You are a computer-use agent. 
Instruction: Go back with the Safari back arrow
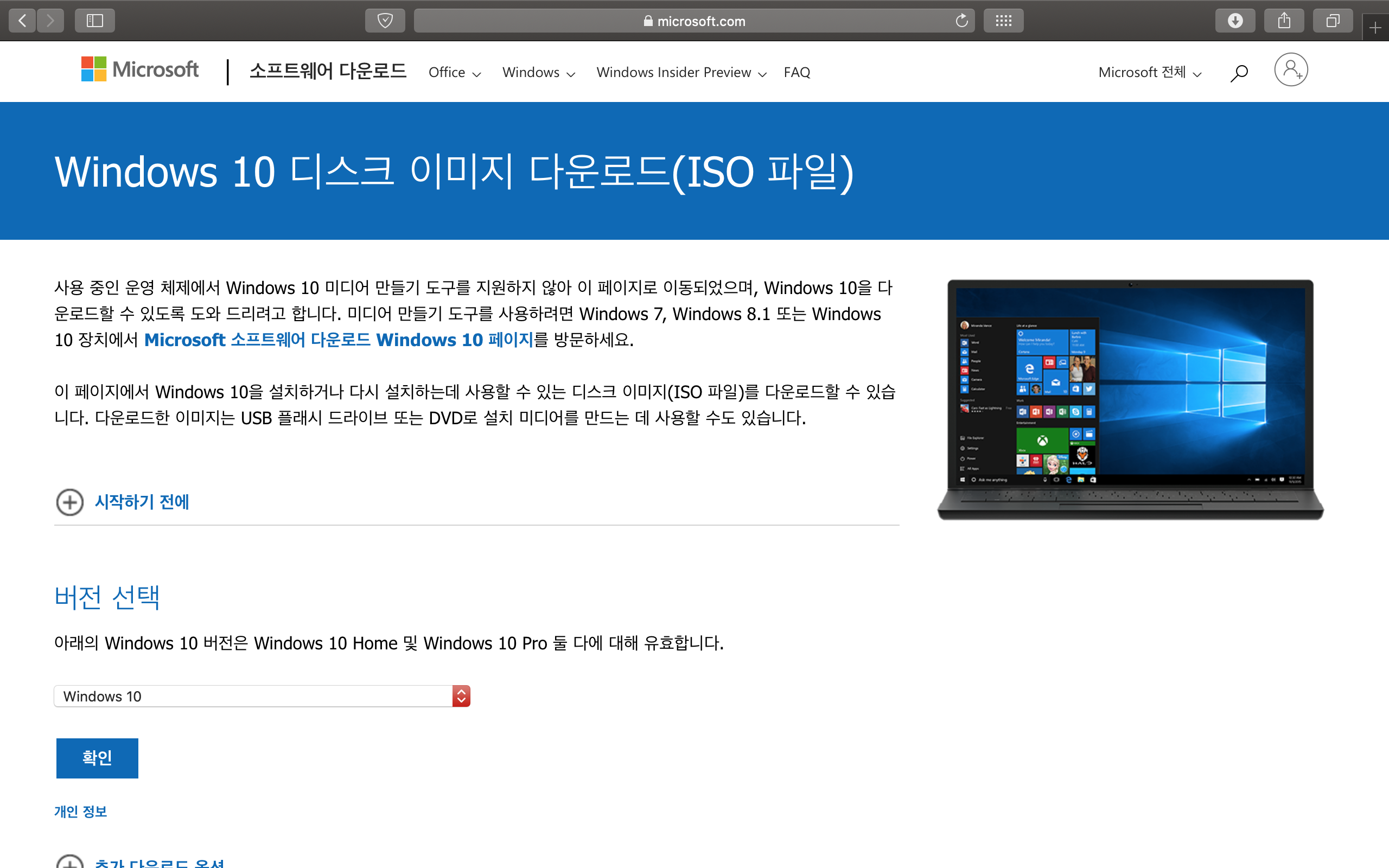(22, 21)
